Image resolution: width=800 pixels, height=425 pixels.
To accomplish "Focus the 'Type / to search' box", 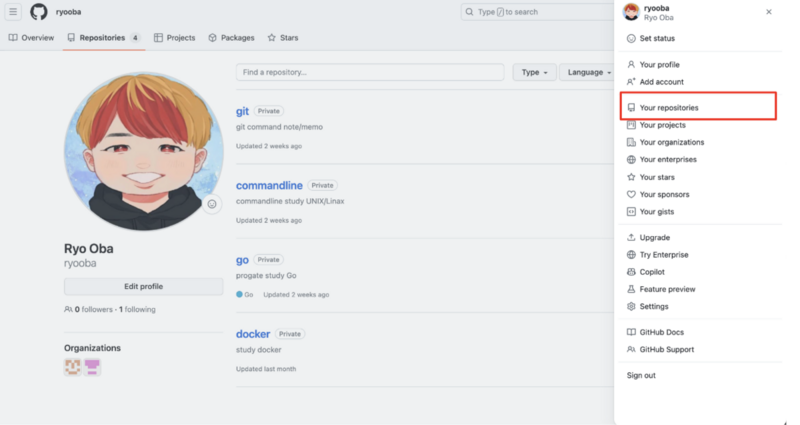I will [x=537, y=12].
